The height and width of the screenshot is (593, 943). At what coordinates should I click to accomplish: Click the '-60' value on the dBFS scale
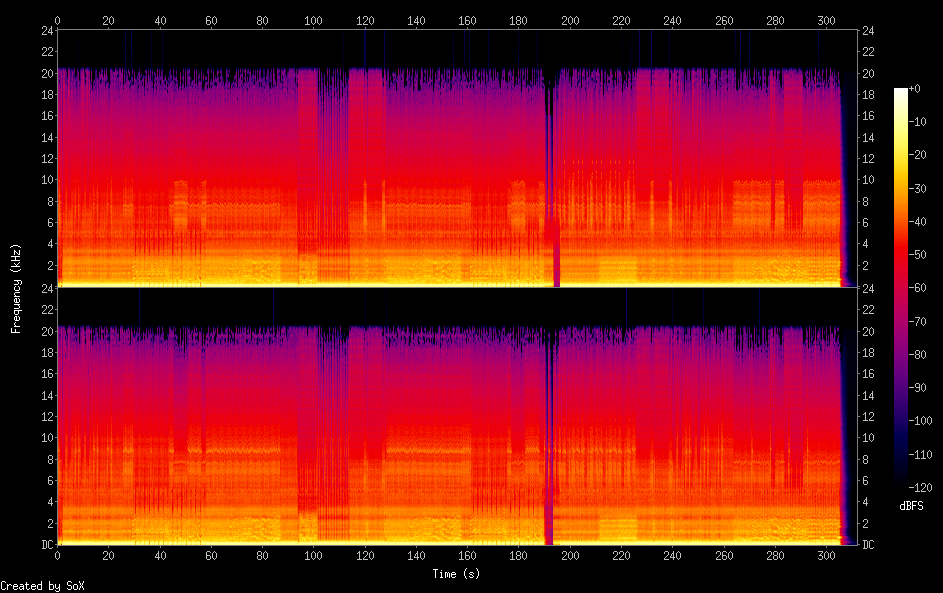coord(918,287)
